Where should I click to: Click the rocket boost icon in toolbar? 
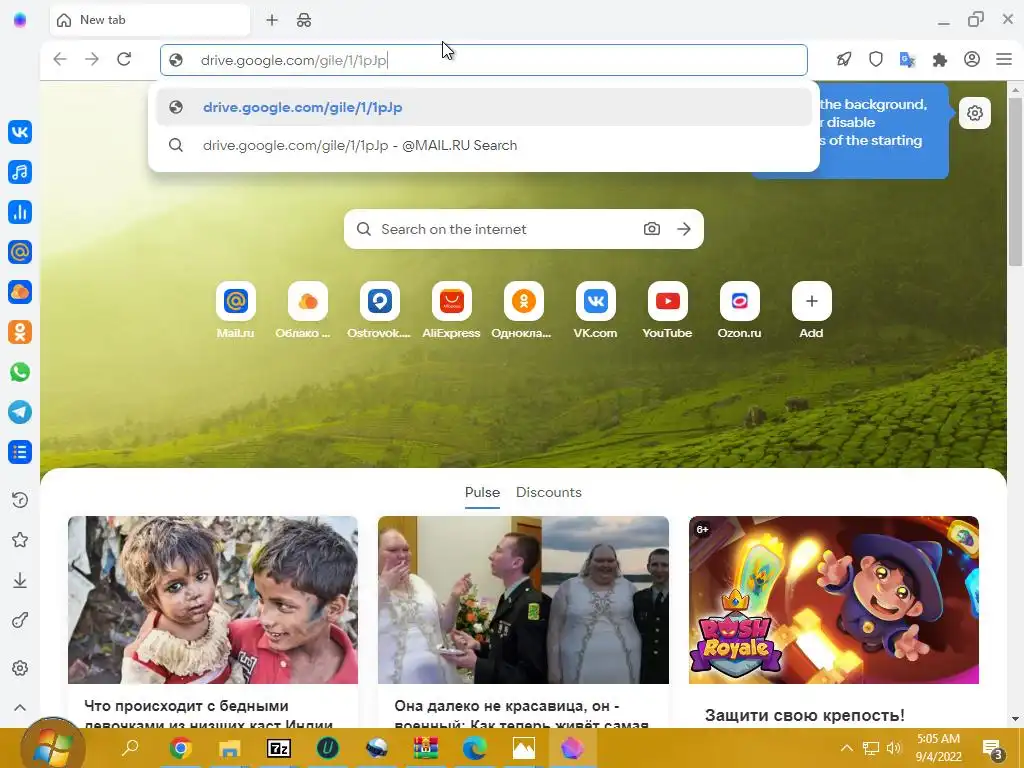[844, 59]
